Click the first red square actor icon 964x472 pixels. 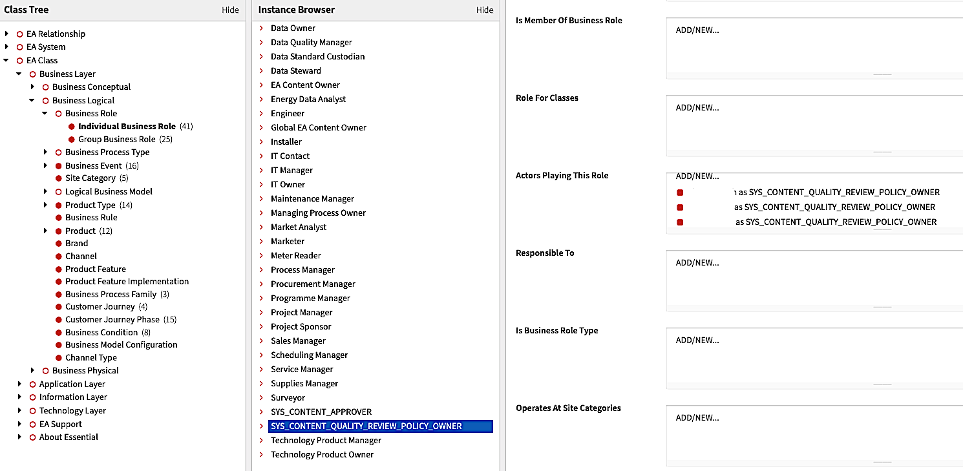pos(680,192)
